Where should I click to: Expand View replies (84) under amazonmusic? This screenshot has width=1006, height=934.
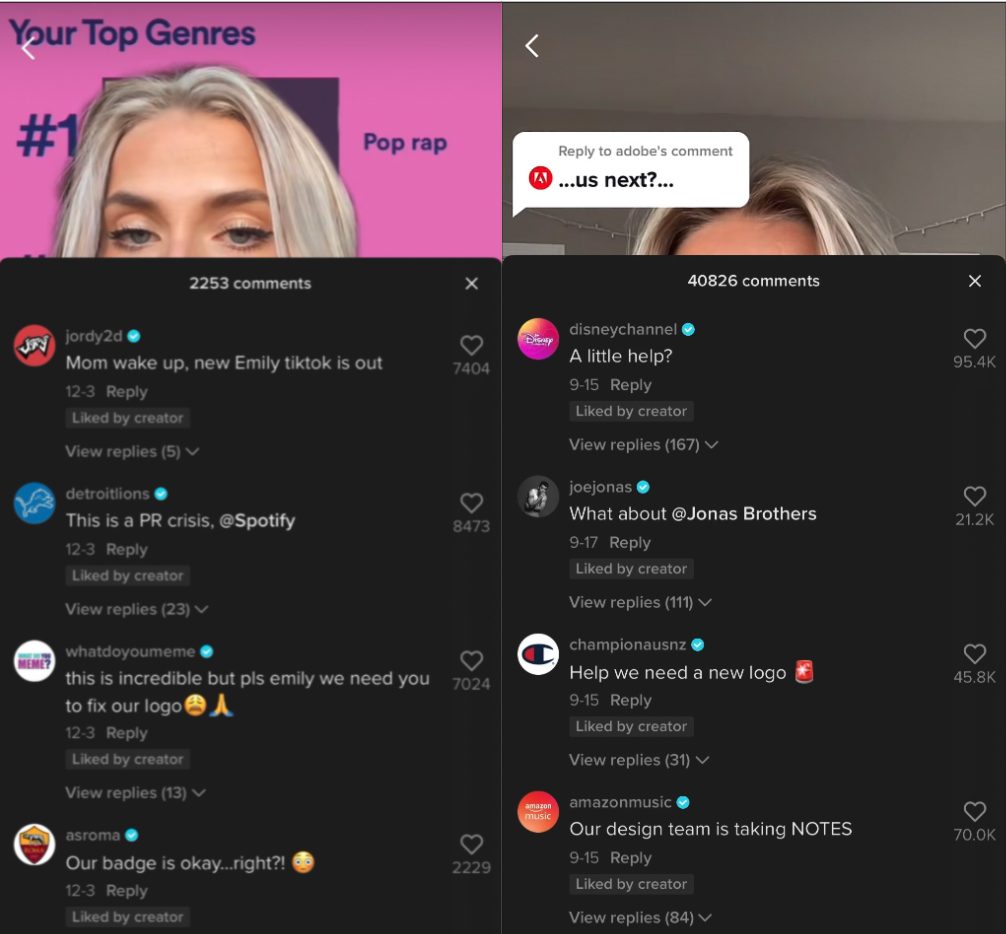coord(640,917)
